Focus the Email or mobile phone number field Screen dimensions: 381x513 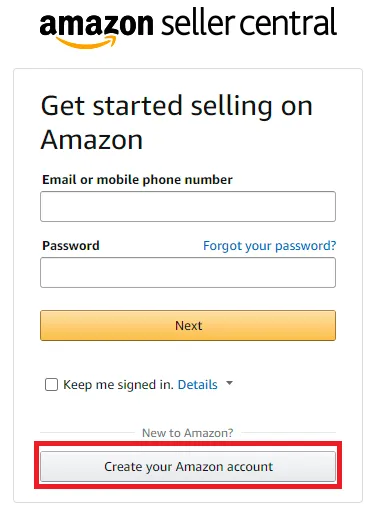tap(188, 206)
